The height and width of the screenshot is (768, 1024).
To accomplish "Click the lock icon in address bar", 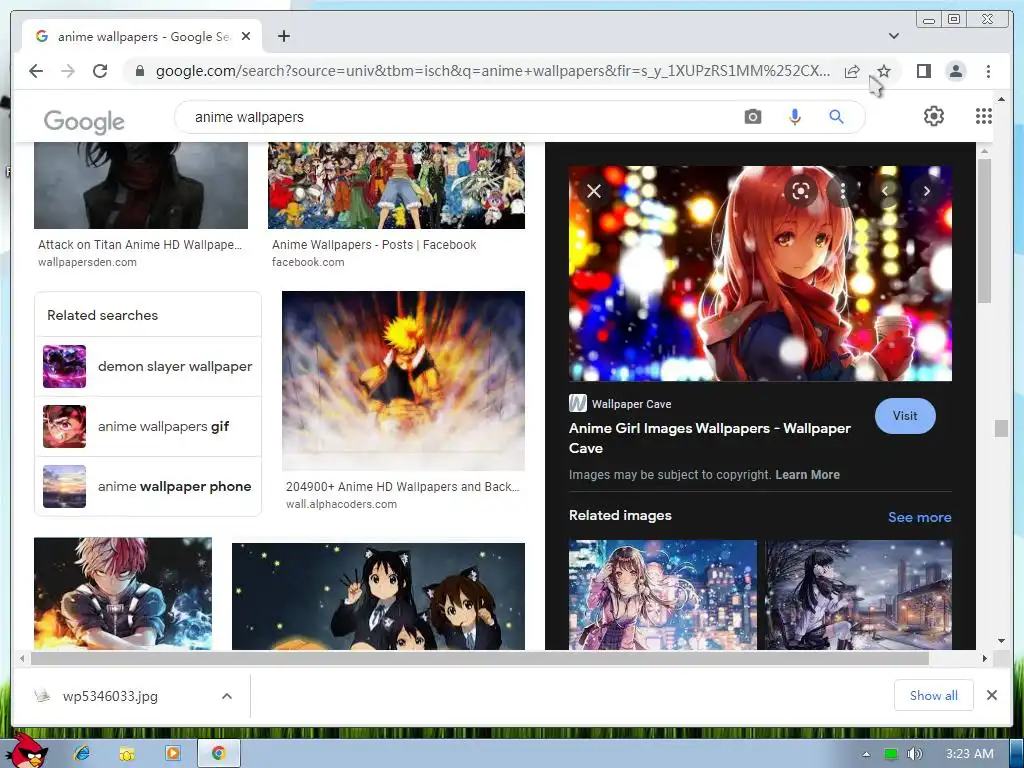I will pyautogui.click(x=140, y=71).
